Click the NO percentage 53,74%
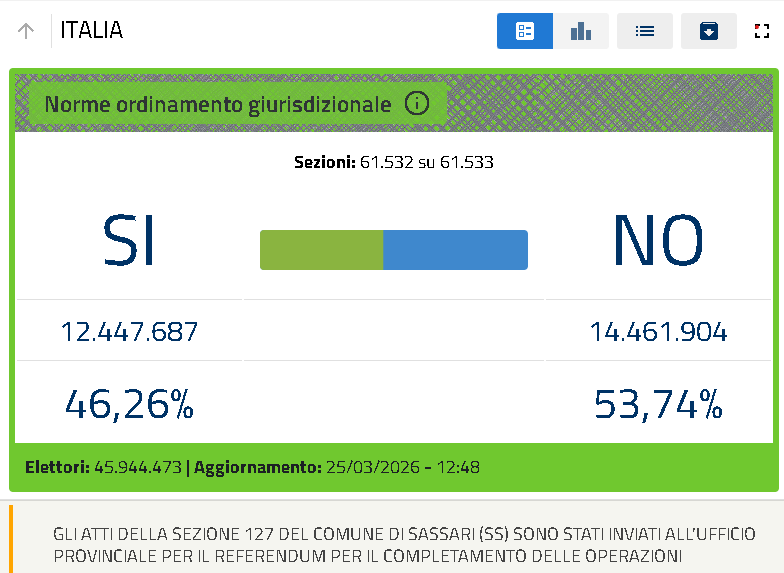Viewport: 784px width, 573px height. pos(658,404)
